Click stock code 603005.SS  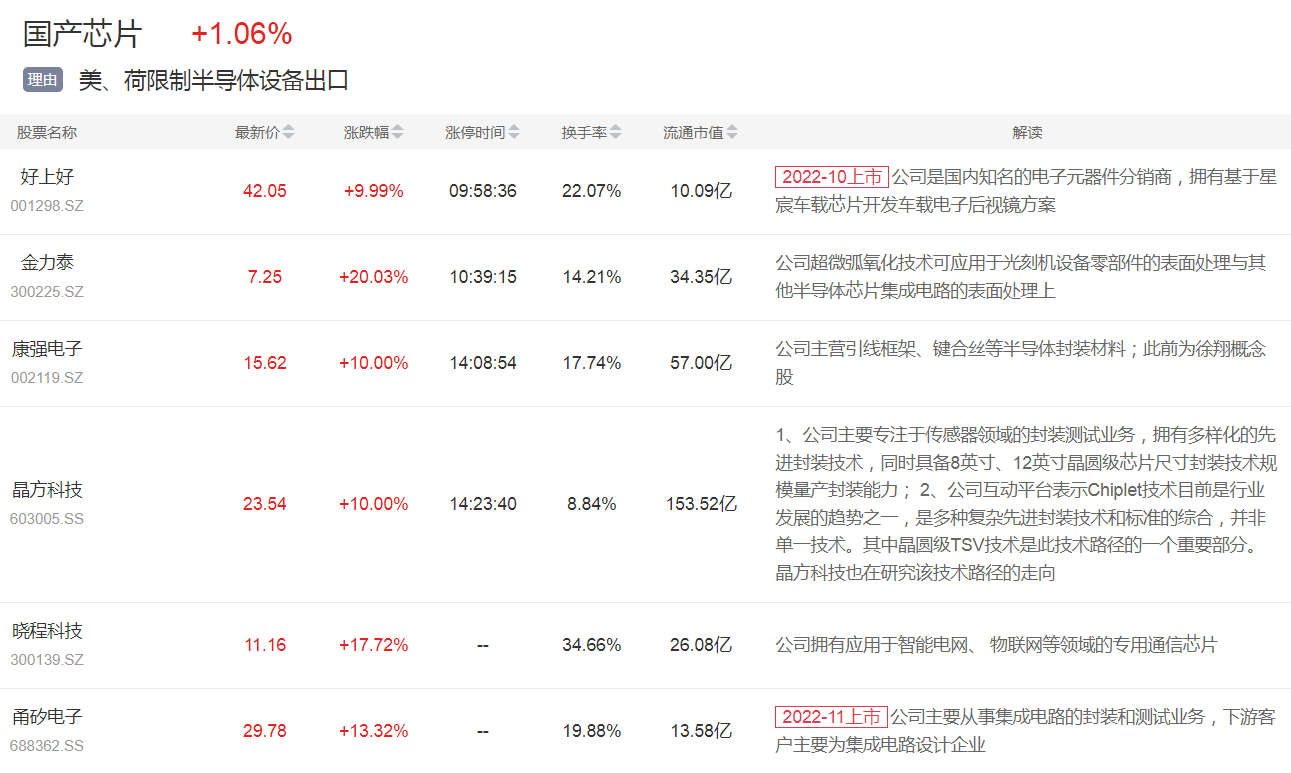(x=47, y=519)
